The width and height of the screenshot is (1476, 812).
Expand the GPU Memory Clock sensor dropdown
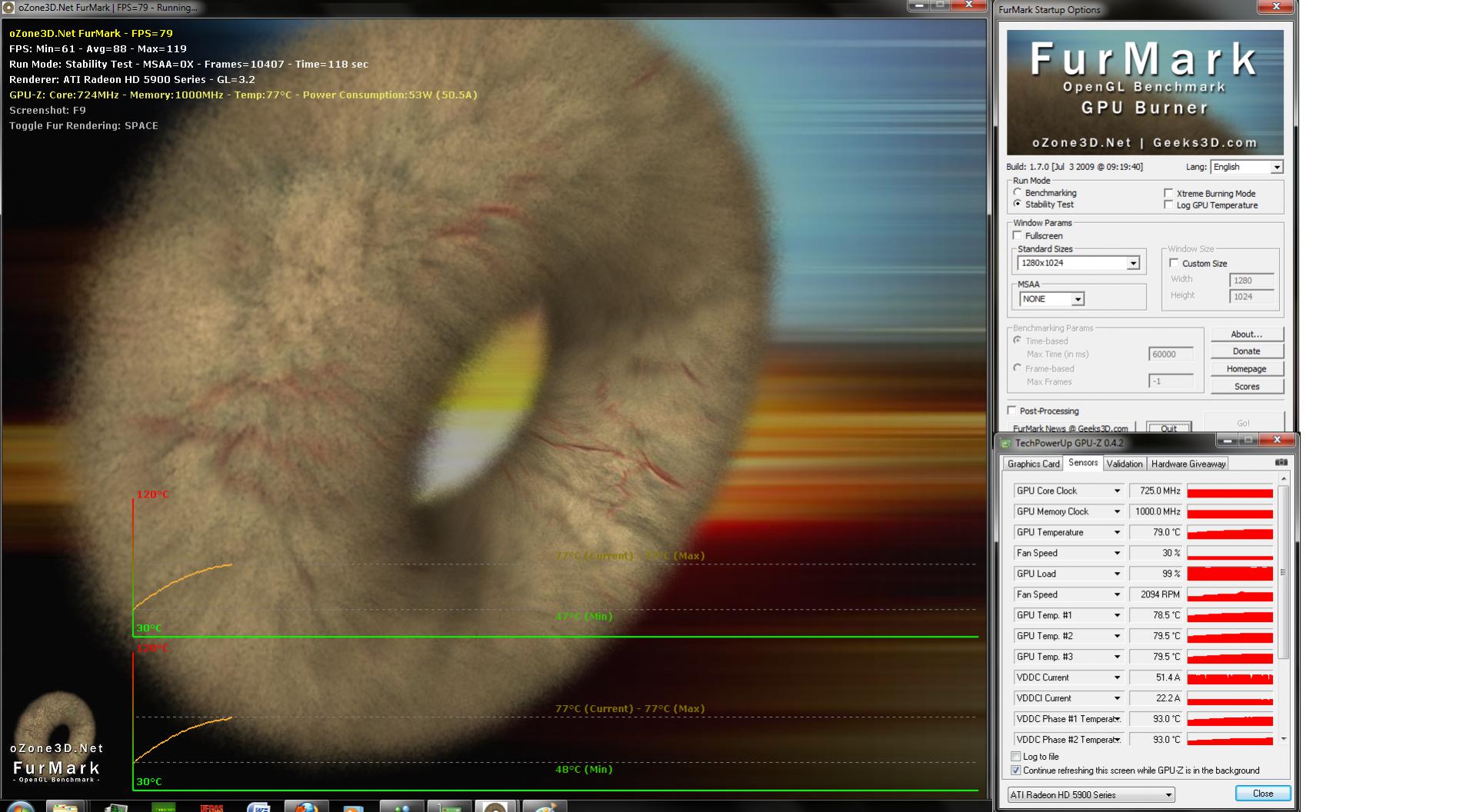point(1068,511)
